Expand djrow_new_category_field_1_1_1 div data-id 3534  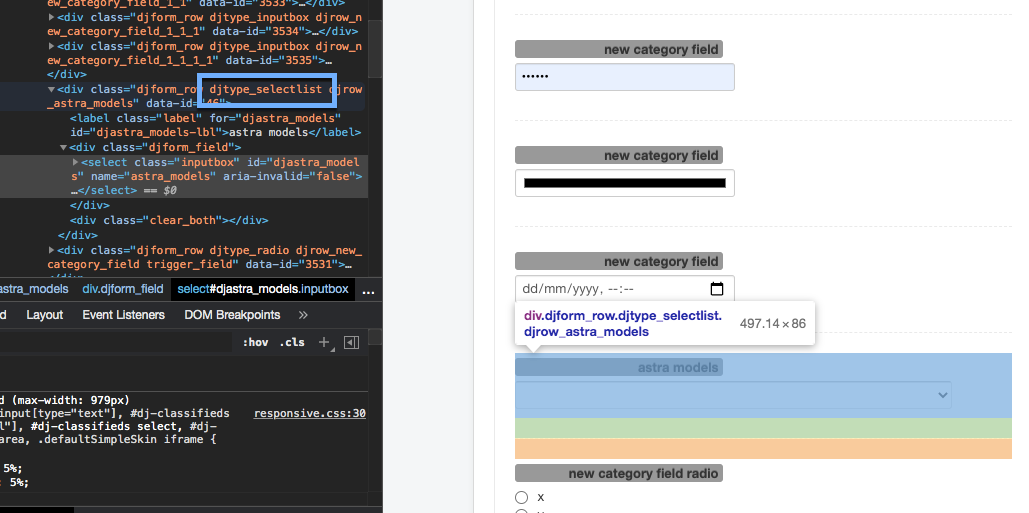(51, 17)
